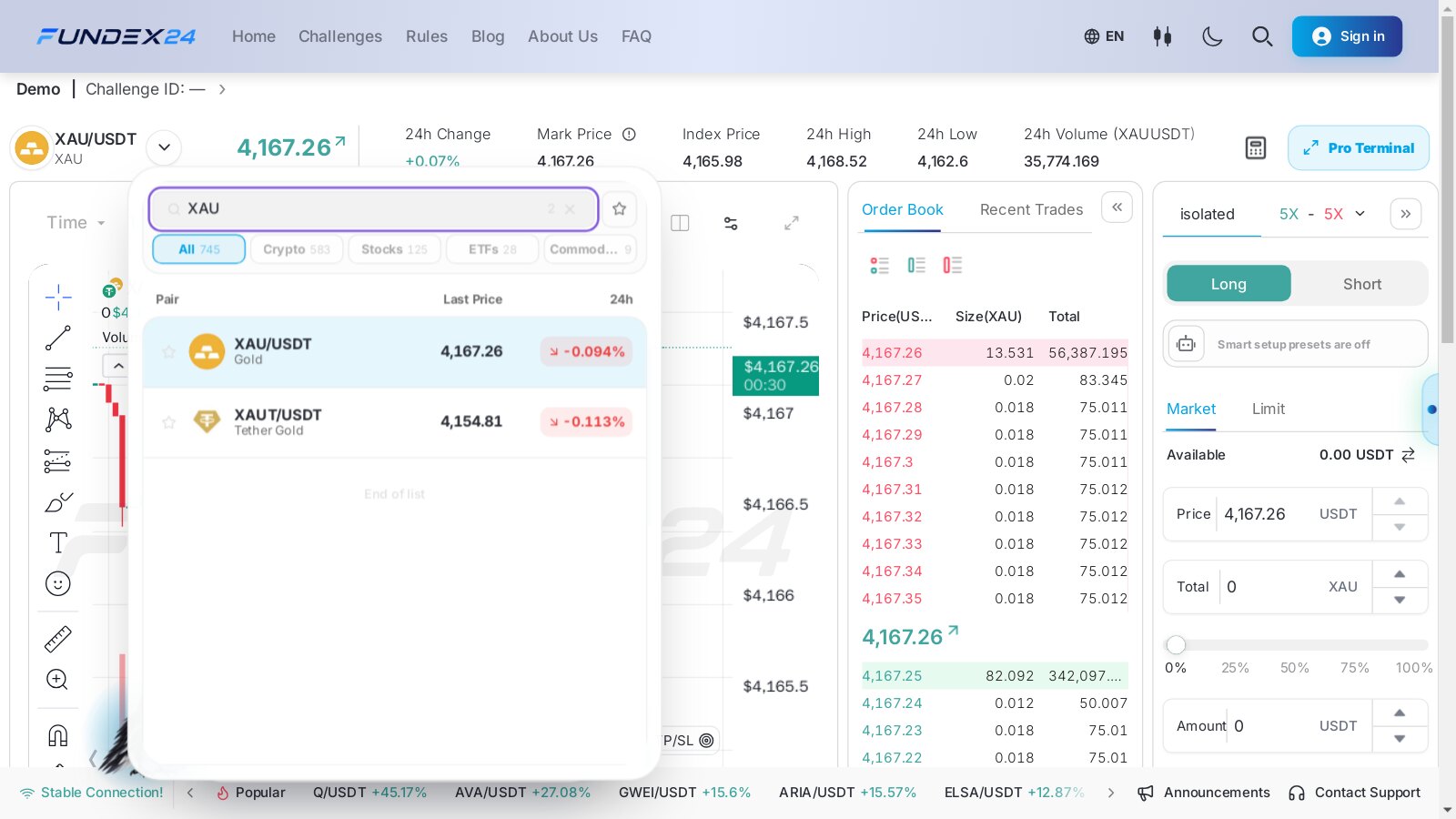The width and height of the screenshot is (1456, 819).
Task: Switch position side to Short
Action: tap(1361, 284)
